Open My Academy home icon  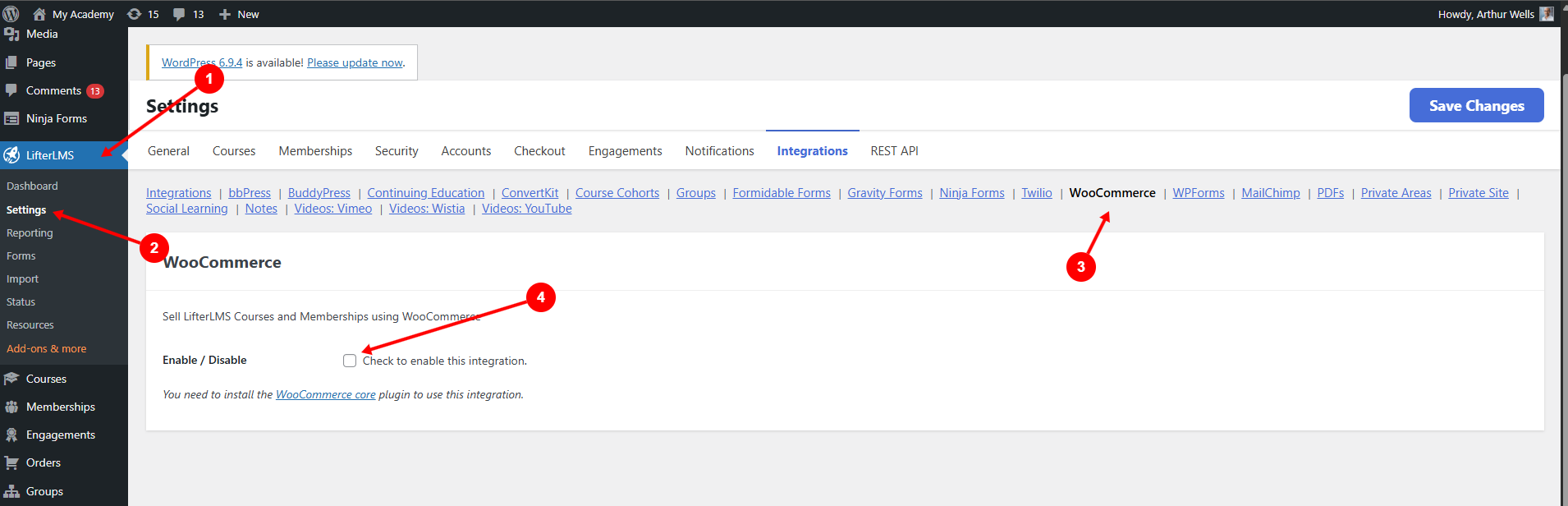pyautogui.click(x=39, y=14)
